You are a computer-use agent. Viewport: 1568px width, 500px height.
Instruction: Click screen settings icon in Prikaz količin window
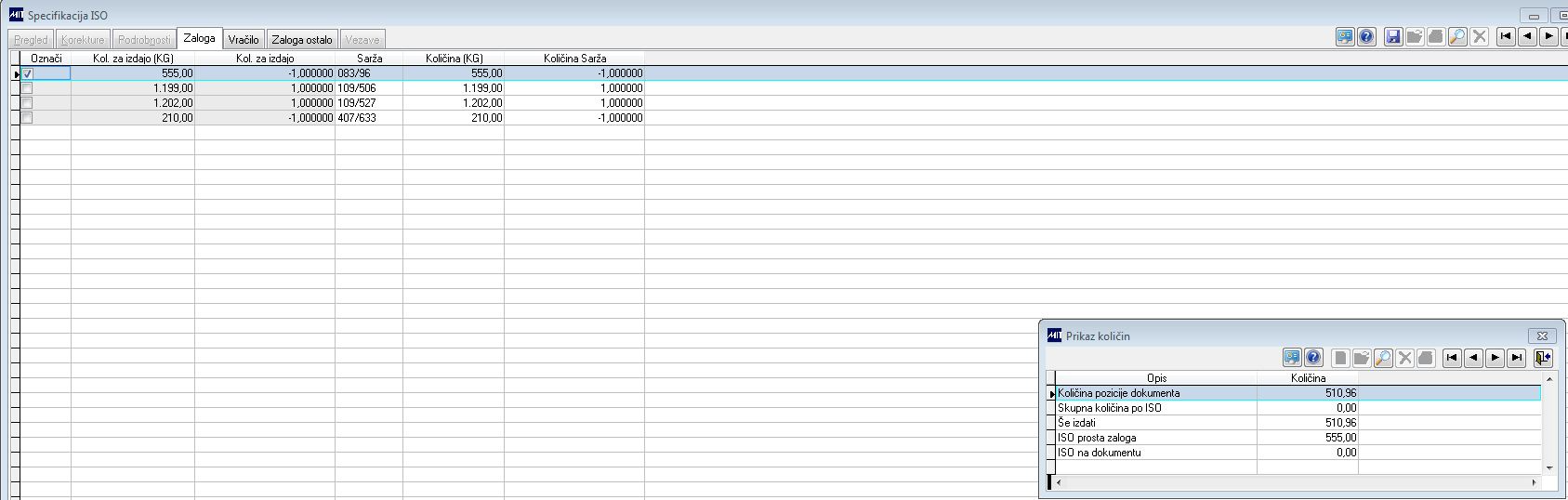pyautogui.click(x=1291, y=358)
